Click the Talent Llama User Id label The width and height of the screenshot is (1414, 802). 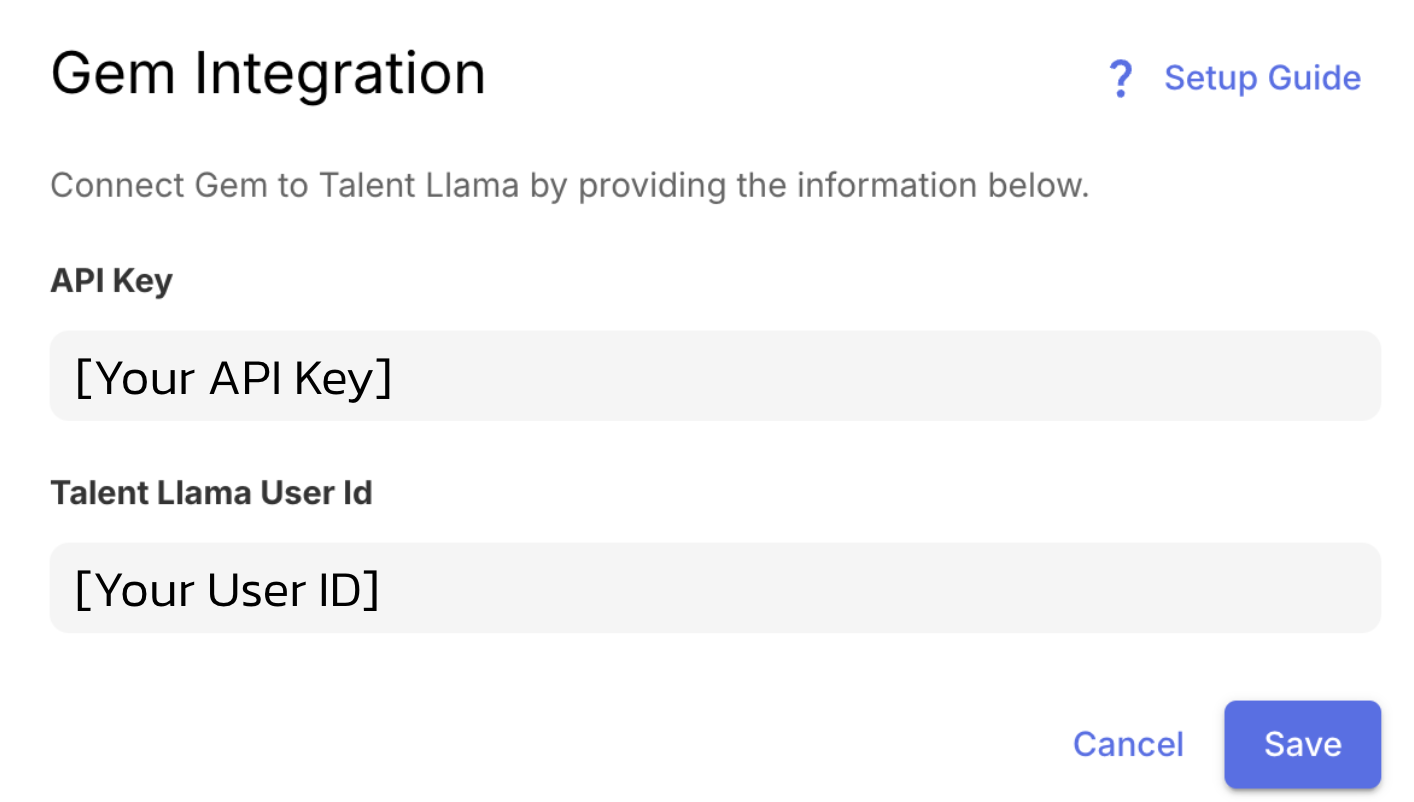click(211, 493)
